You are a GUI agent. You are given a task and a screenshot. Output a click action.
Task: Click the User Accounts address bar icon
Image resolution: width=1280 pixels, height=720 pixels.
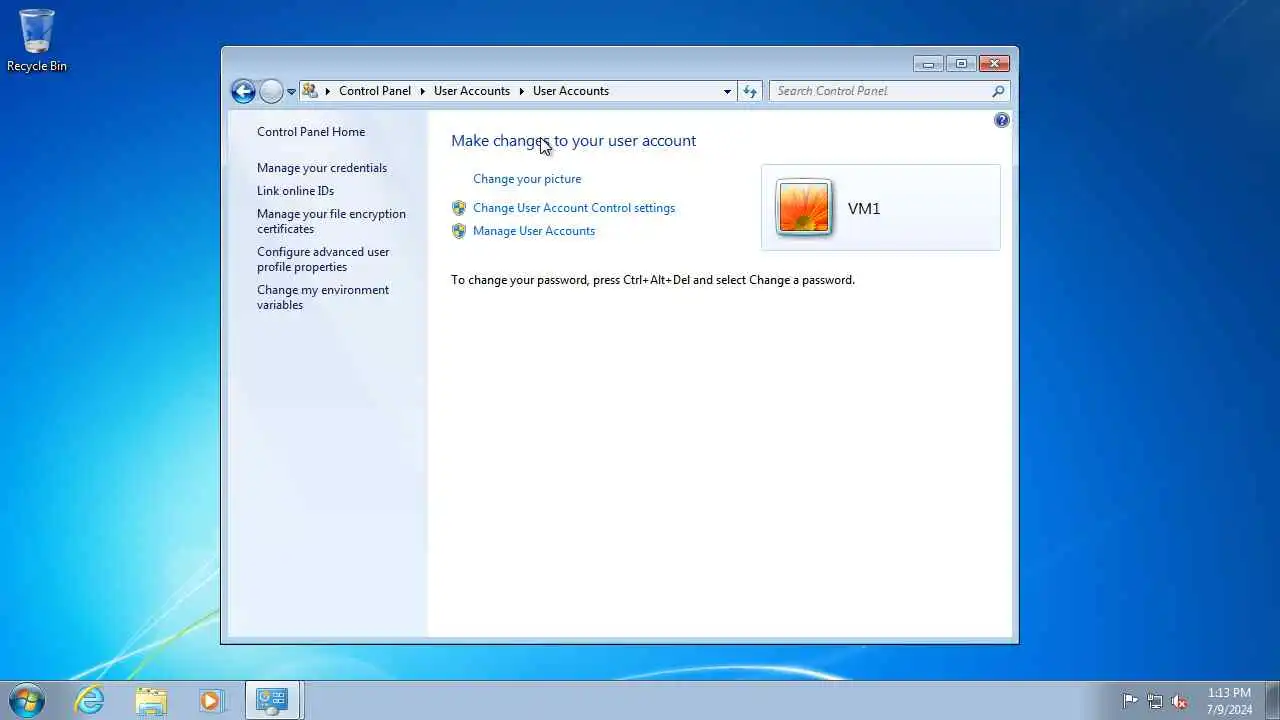310,91
